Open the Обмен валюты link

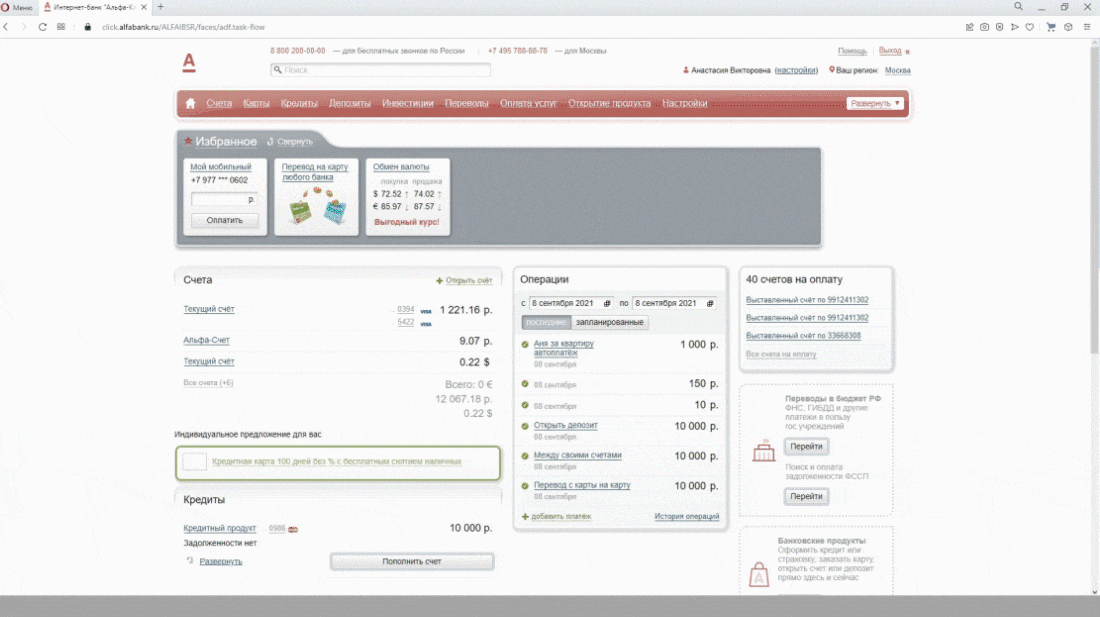[x=401, y=167]
